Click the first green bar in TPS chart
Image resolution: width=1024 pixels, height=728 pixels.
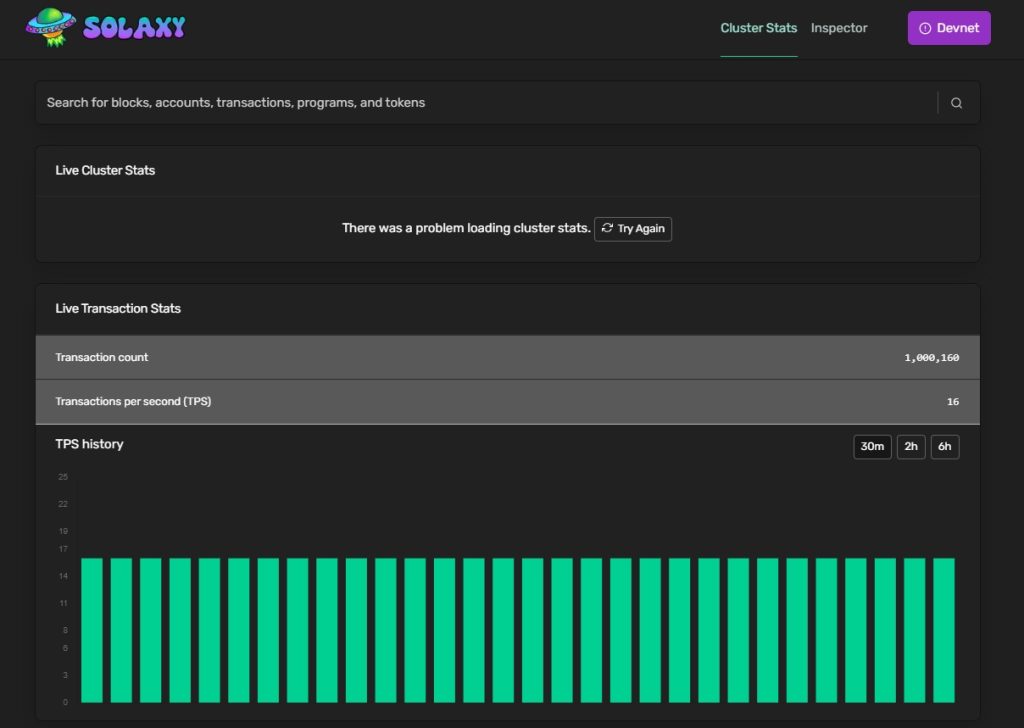[x=92, y=630]
